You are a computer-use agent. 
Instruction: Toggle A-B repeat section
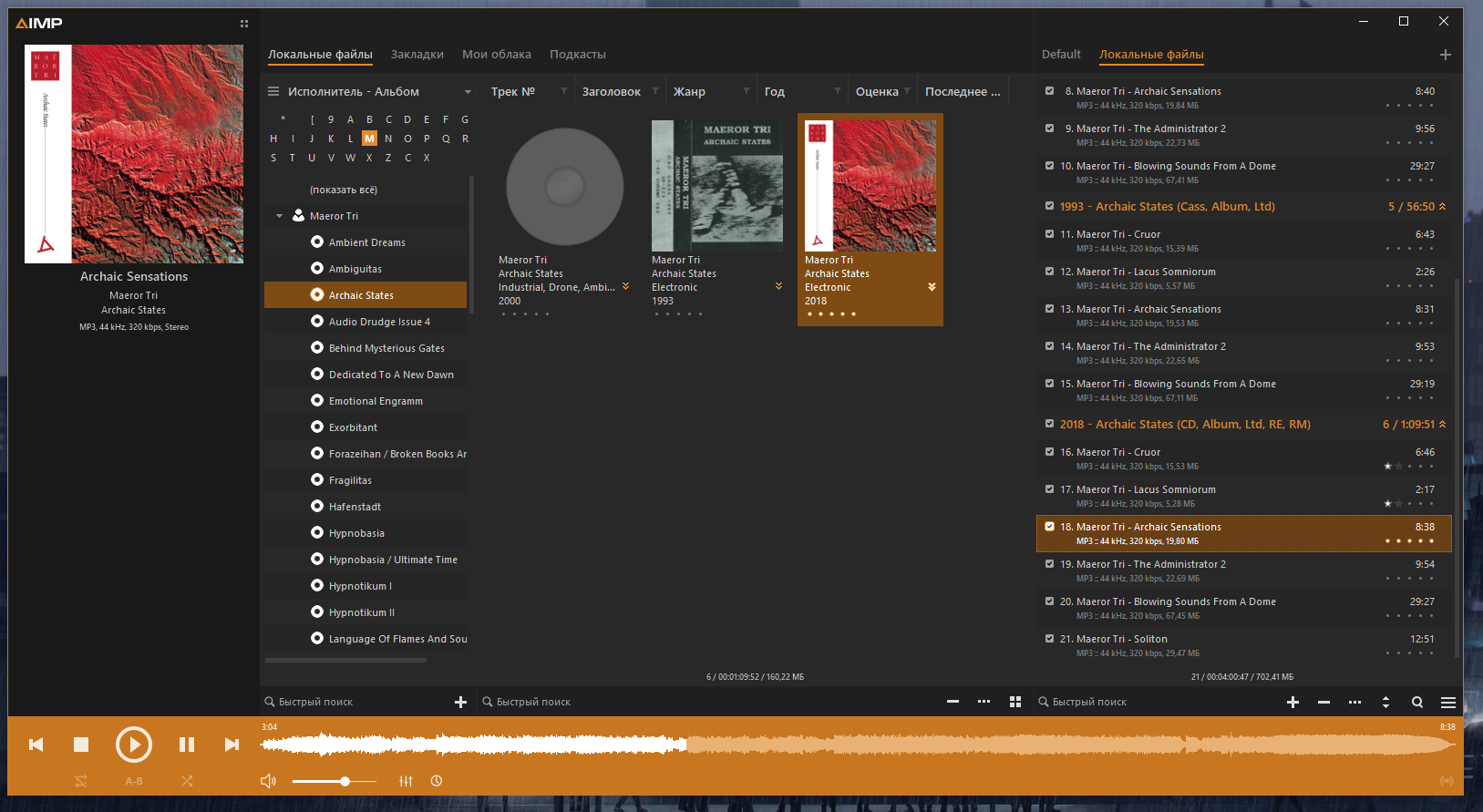(134, 781)
